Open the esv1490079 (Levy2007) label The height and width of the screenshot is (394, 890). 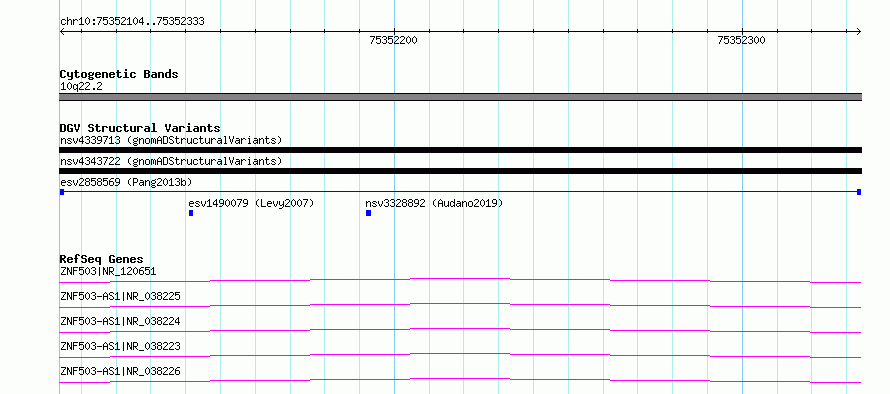click(251, 203)
